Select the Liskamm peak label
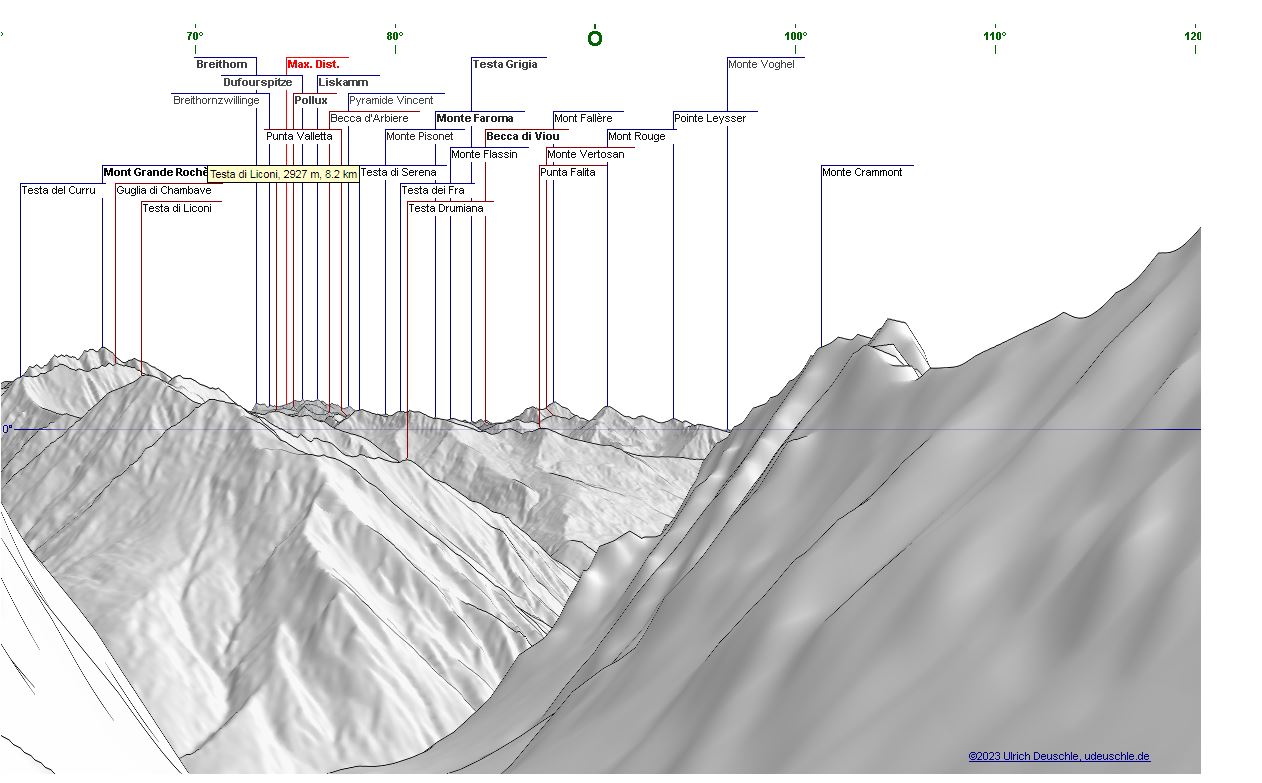Screen dimensions: 1262x783 [342, 82]
